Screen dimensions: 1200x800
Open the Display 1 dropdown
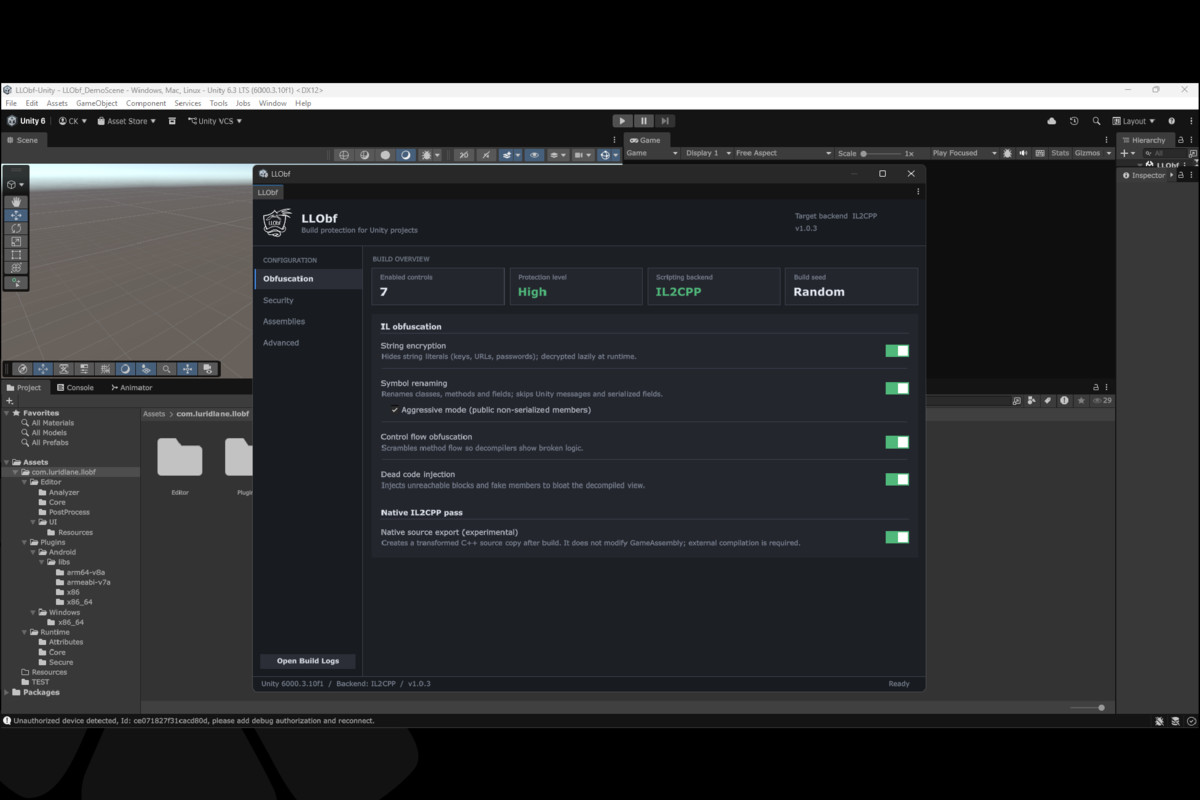coord(707,153)
